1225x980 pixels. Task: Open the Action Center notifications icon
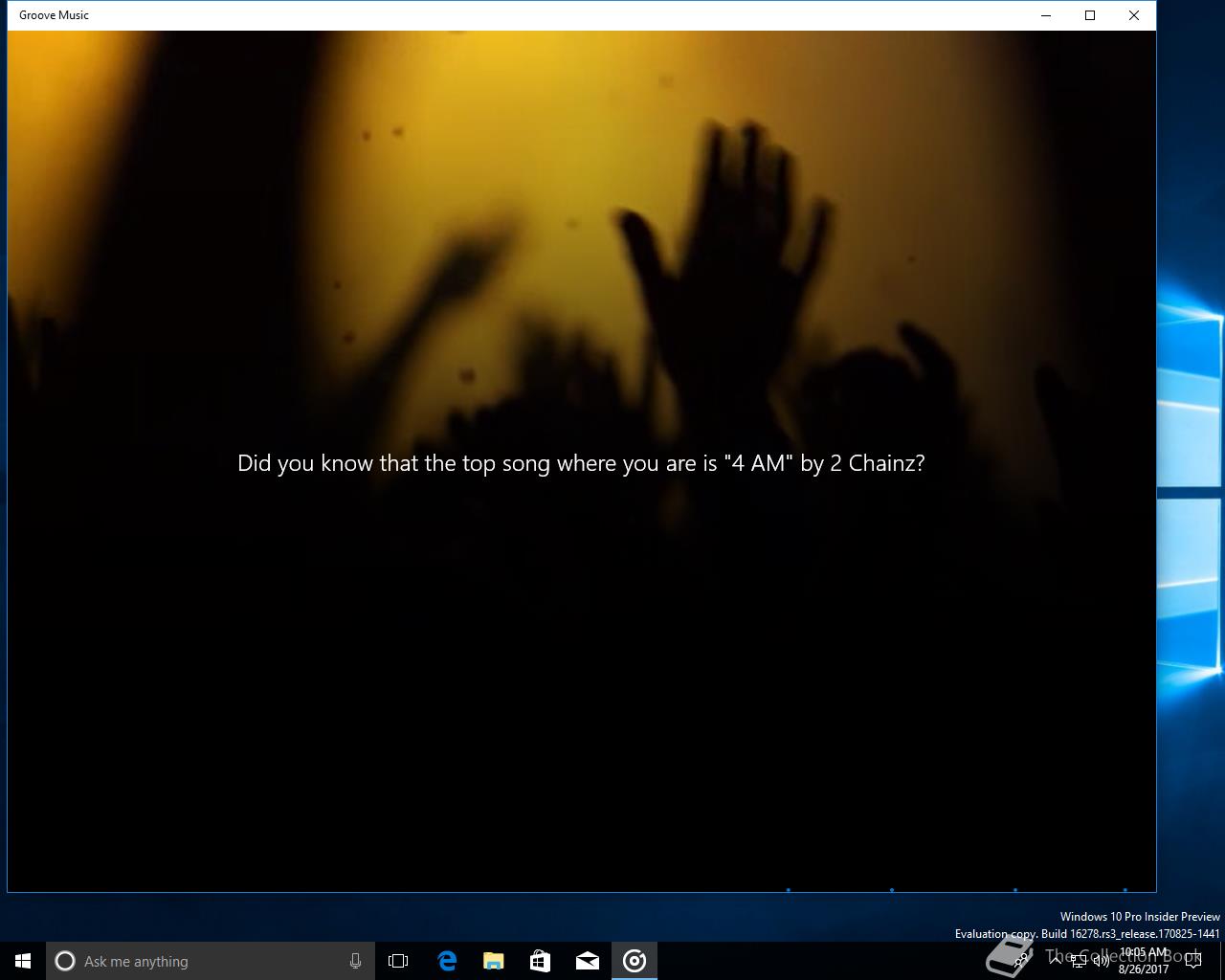[x=1193, y=961]
